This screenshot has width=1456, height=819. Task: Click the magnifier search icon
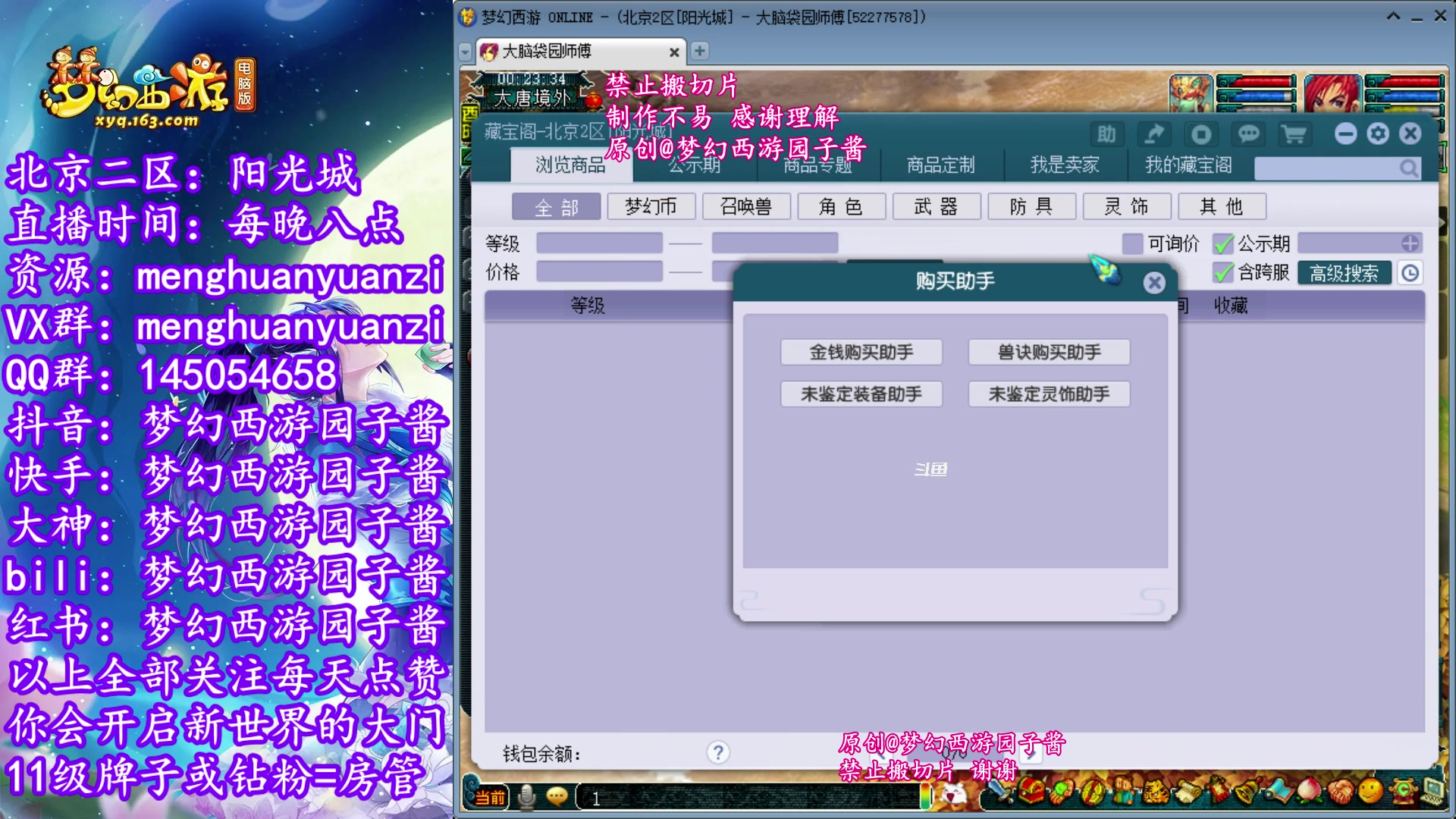pyautogui.click(x=1408, y=168)
